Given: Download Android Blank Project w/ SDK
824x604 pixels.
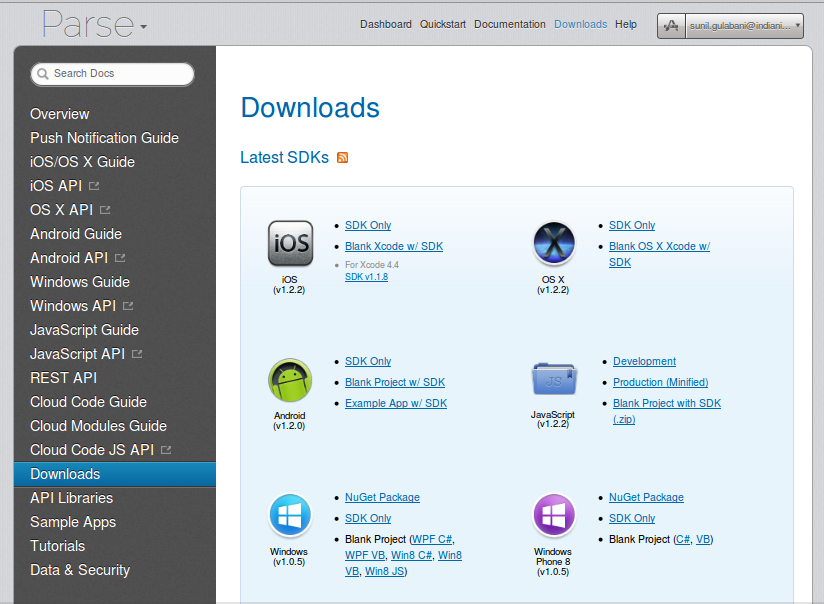Looking at the screenshot, I should pyautogui.click(x=395, y=382).
